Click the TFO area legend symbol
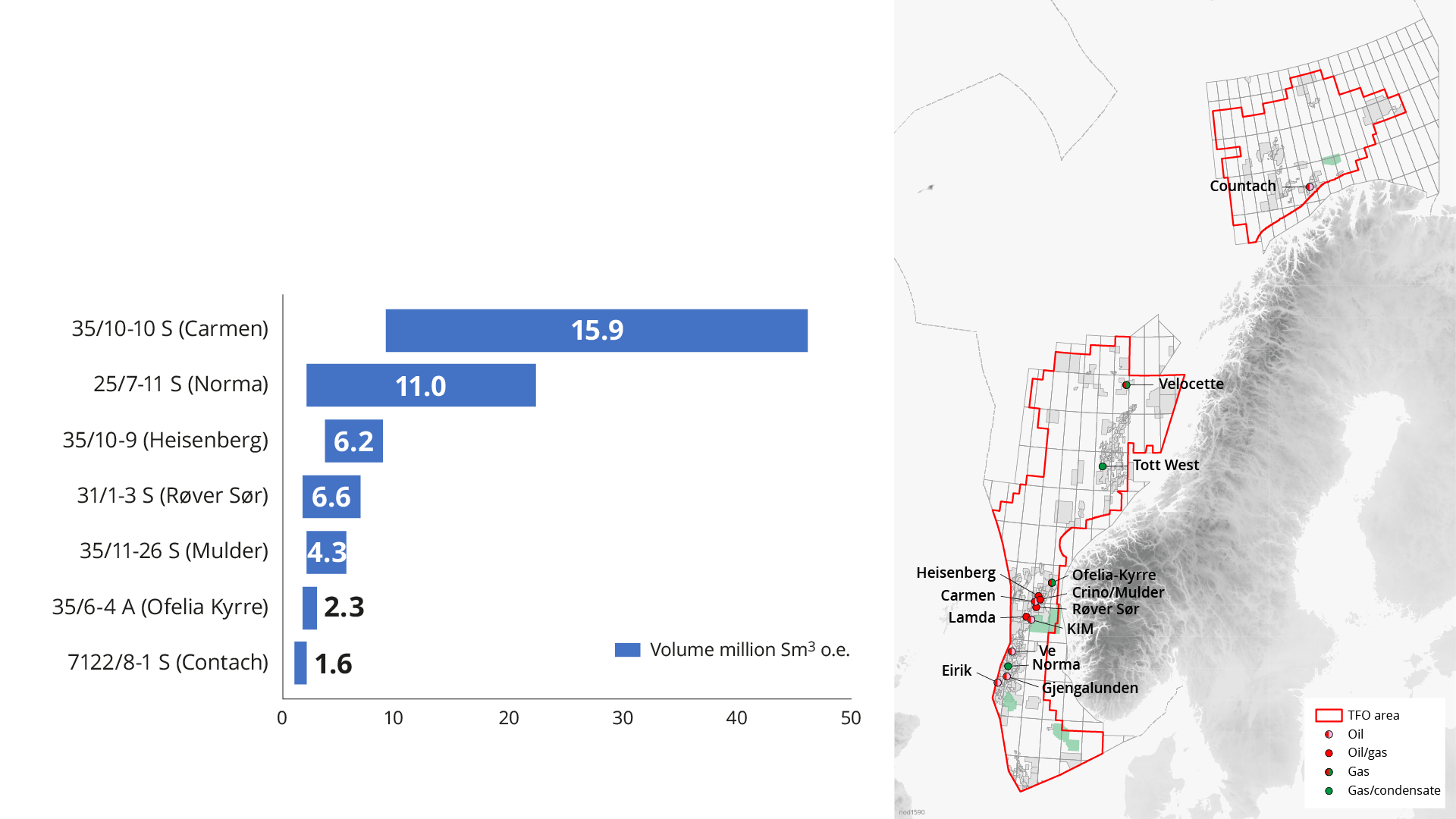The height and width of the screenshot is (819, 1456). 1329,715
